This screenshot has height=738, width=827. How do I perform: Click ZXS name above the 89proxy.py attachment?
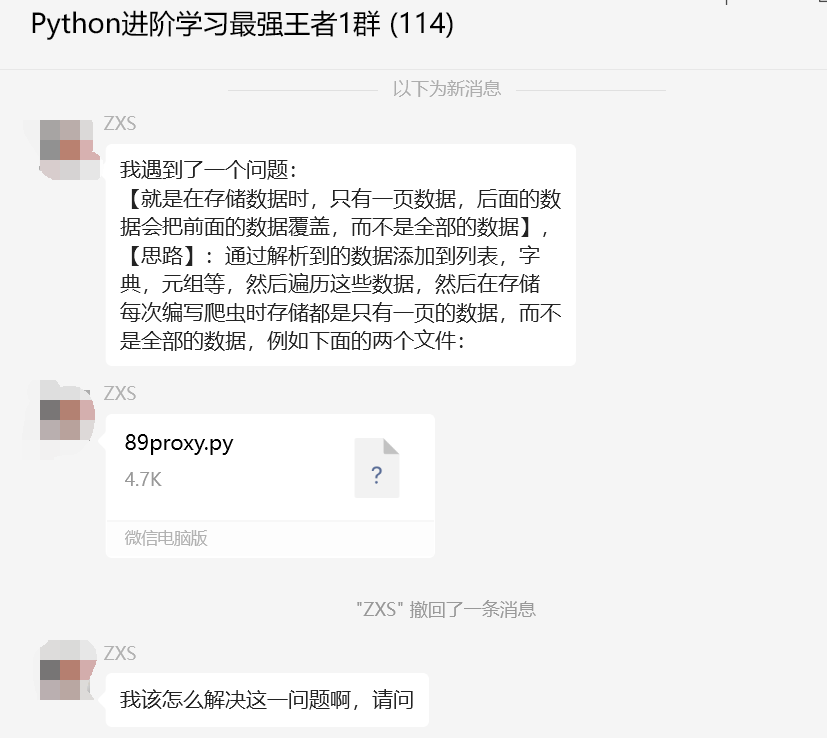point(120,394)
